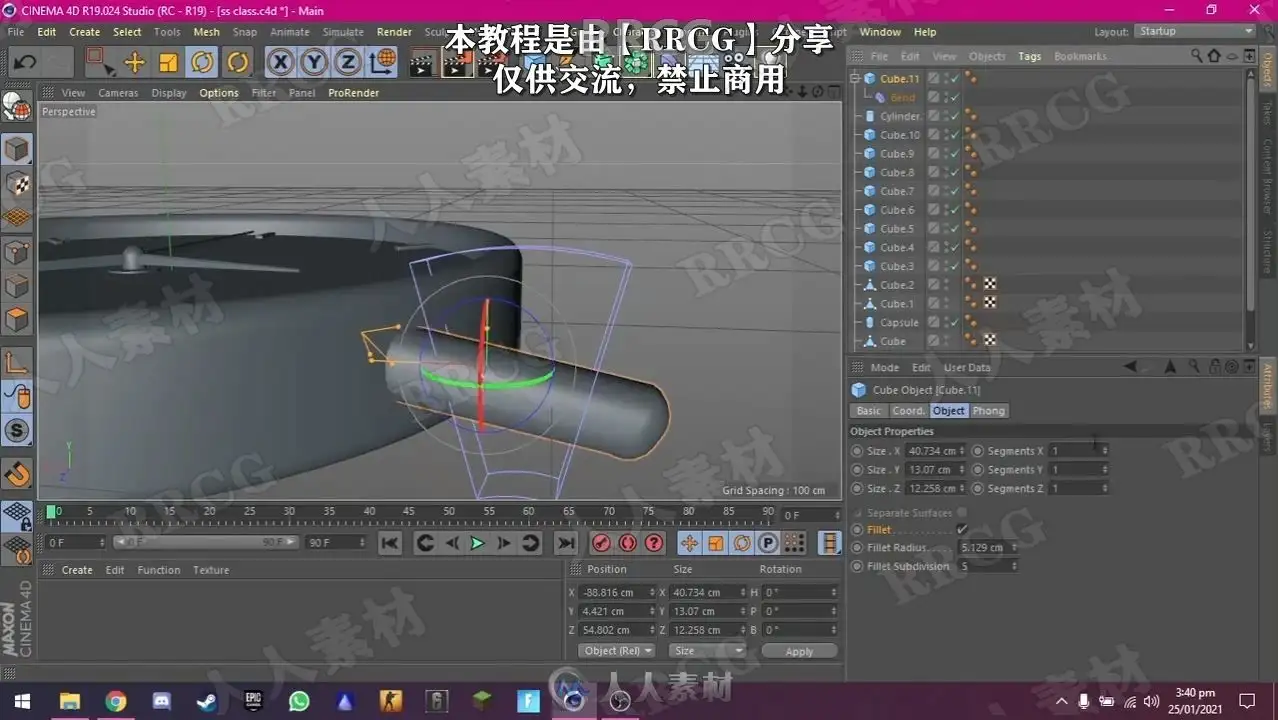The width and height of the screenshot is (1278, 720).
Task: Toggle Enable Snap magnet icon
Action: coord(17,473)
